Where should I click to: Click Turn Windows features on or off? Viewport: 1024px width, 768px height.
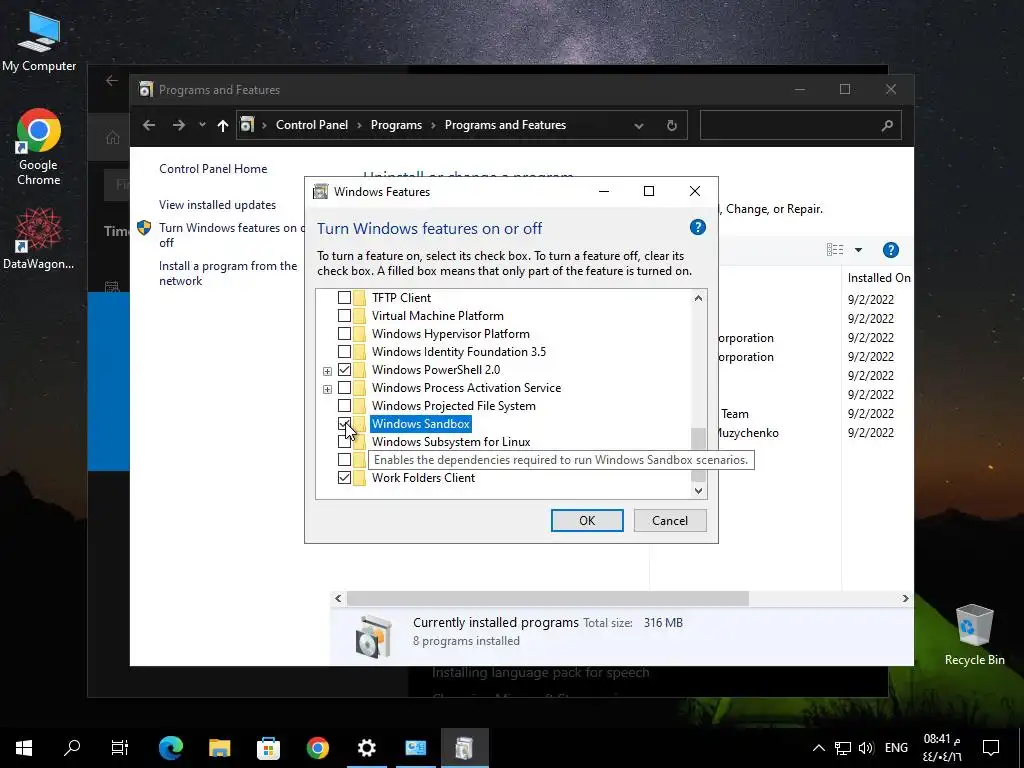231,235
